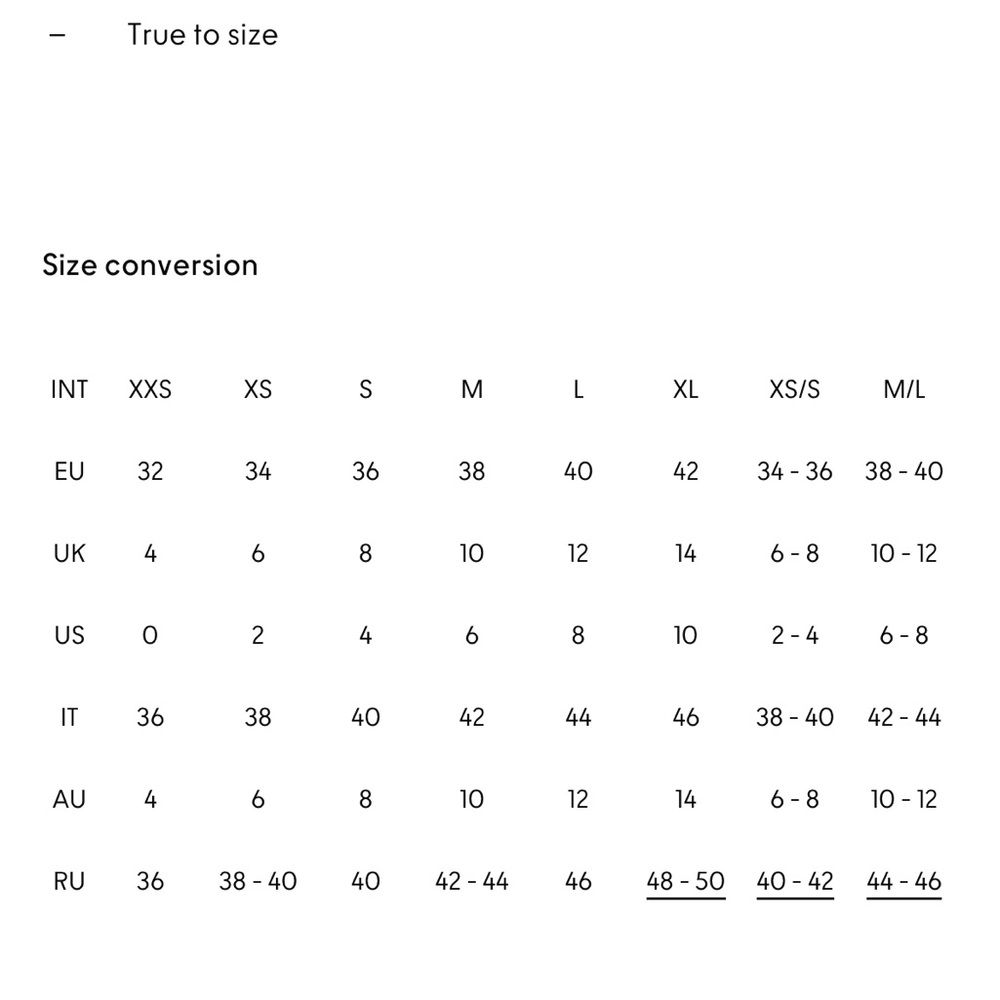Image resolution: width=1000 pixels, height=1000 pixels.
Task: Click the XS/S column header
Action: (x=795, y=389)
